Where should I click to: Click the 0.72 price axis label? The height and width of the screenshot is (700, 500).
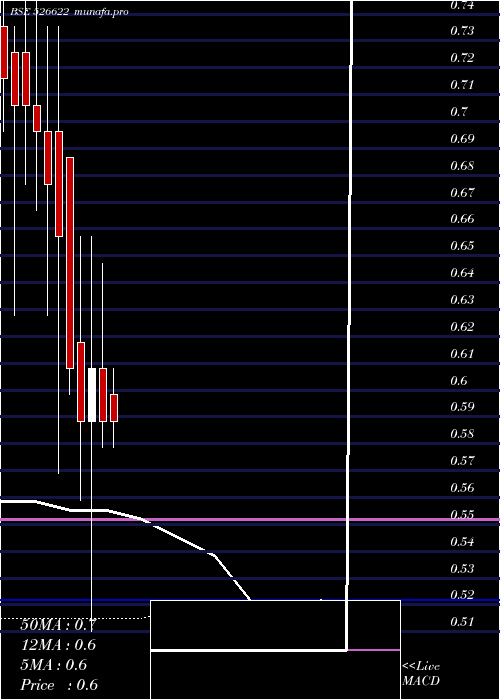pos(462,58)
